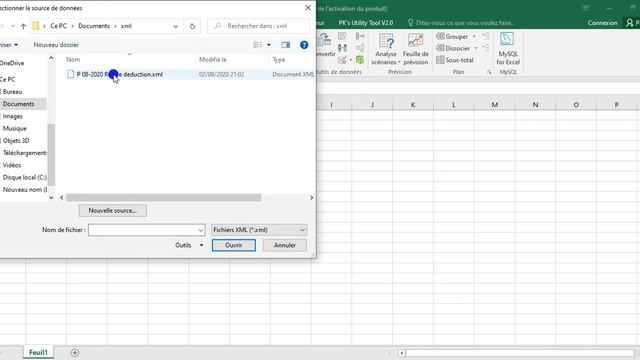Select Musique in the navigation pane

pos(15,129)
